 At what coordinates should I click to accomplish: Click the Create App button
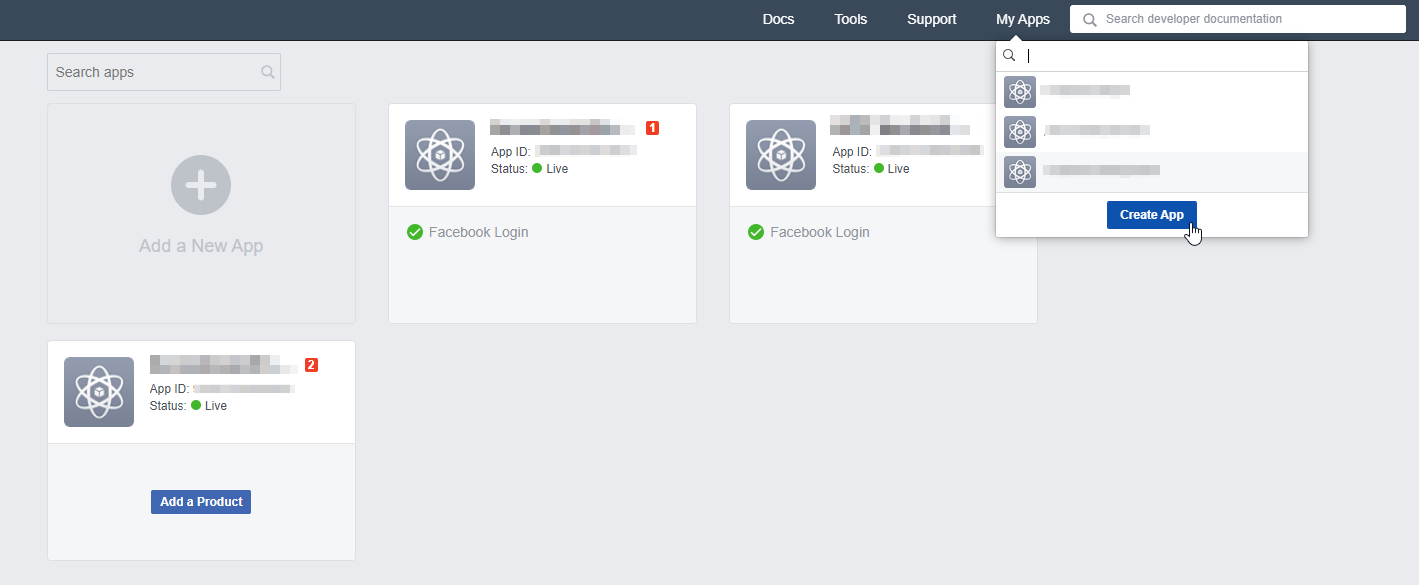(x=1152, y=215)
